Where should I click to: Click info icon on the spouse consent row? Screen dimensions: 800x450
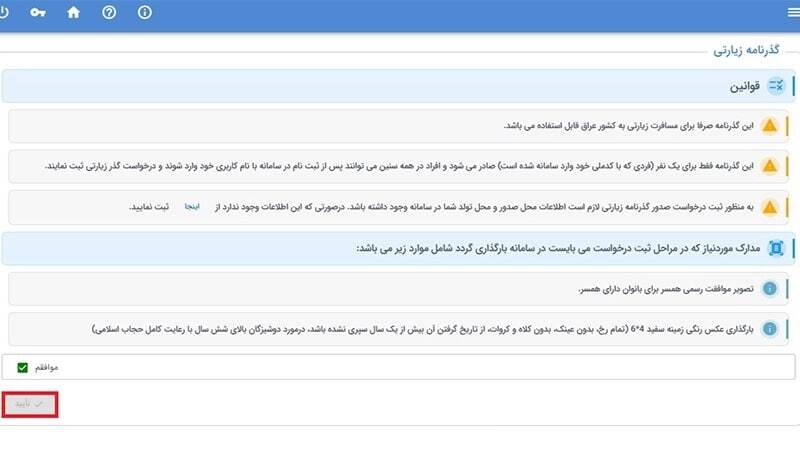point(769,289)
